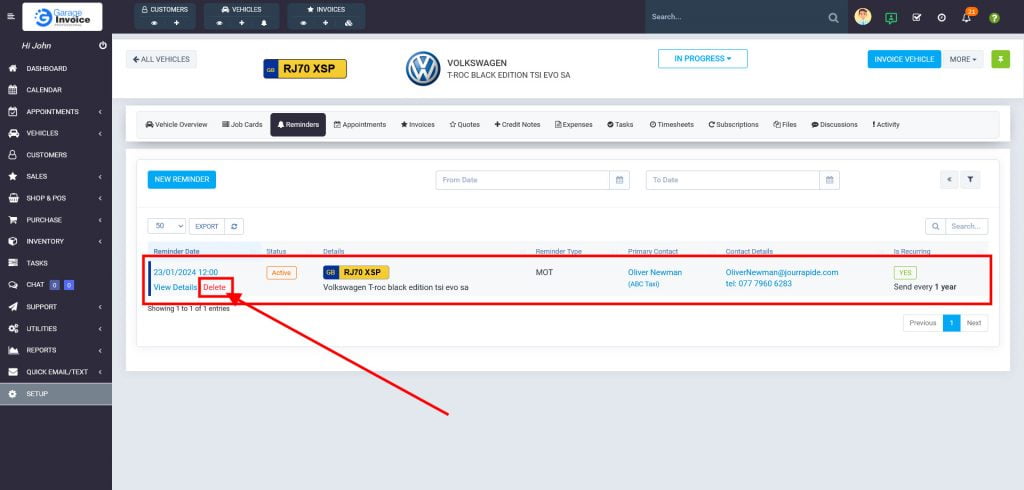Click the double-chevron collapse button
1024x490 pixels.
(949, 180)
